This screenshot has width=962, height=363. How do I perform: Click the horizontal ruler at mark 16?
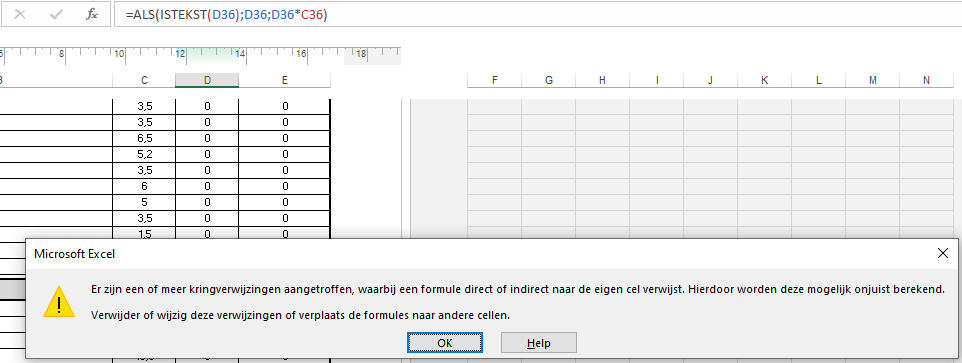tap(301, 54)
